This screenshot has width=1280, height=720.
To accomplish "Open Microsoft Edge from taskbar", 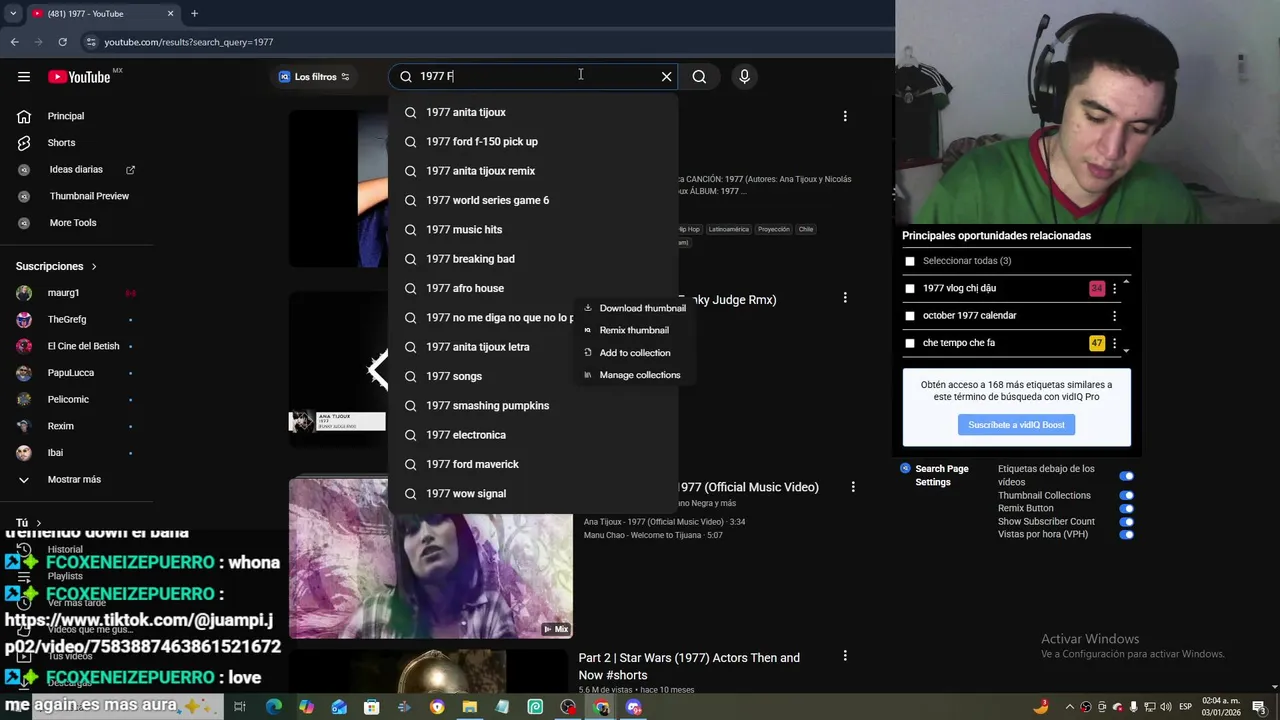I will 273,707.
